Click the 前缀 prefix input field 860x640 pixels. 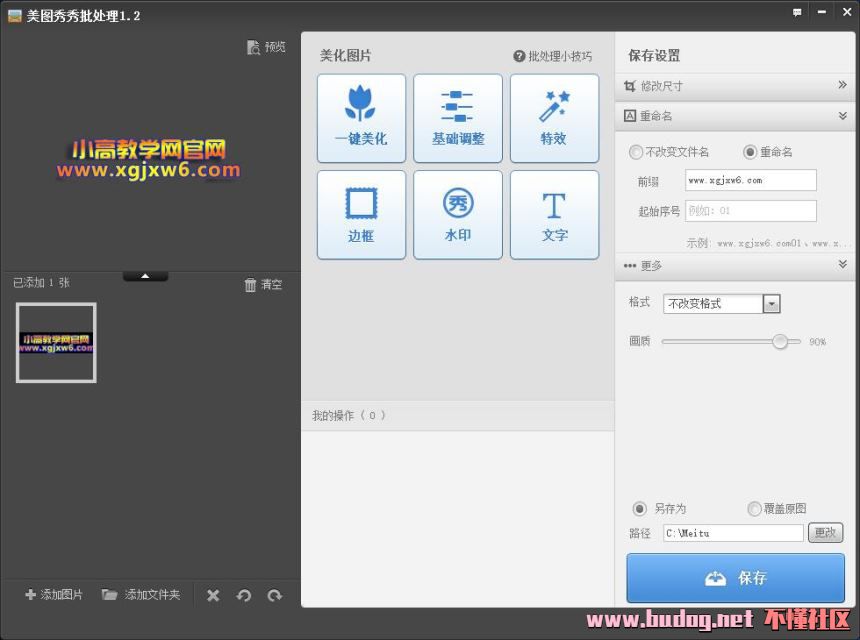click(x=750, y=180)
